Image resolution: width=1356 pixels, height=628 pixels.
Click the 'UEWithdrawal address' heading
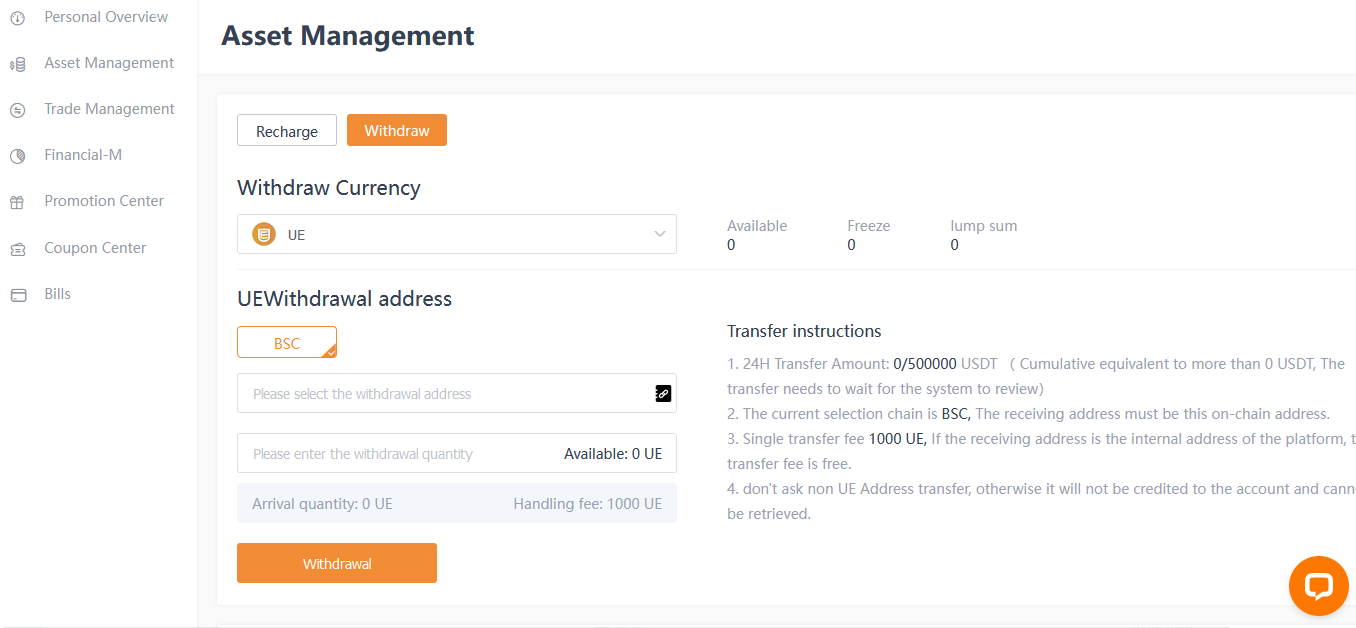click(x=344, y=298)
